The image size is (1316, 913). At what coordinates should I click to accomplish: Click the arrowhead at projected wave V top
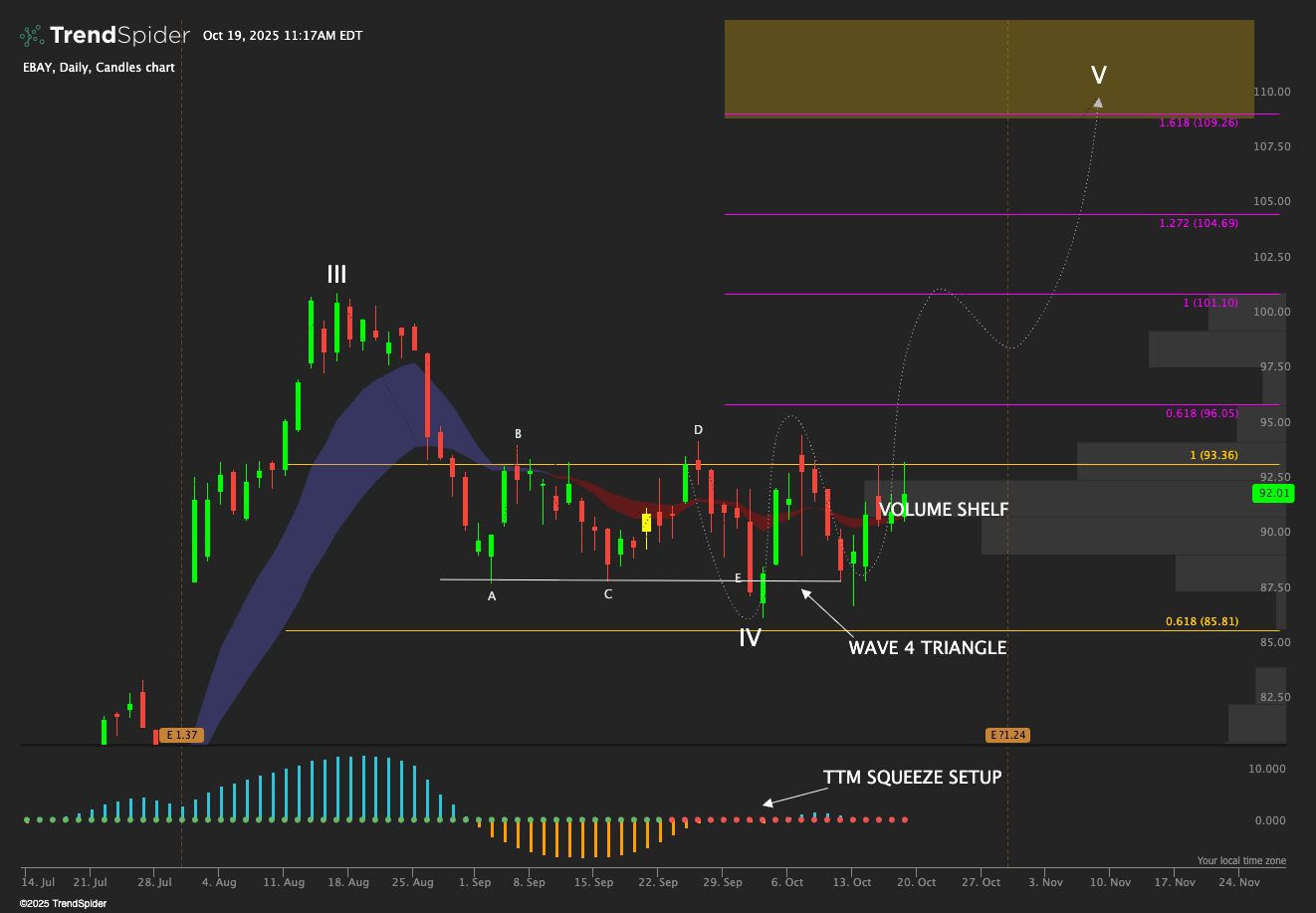[1098, 102]
